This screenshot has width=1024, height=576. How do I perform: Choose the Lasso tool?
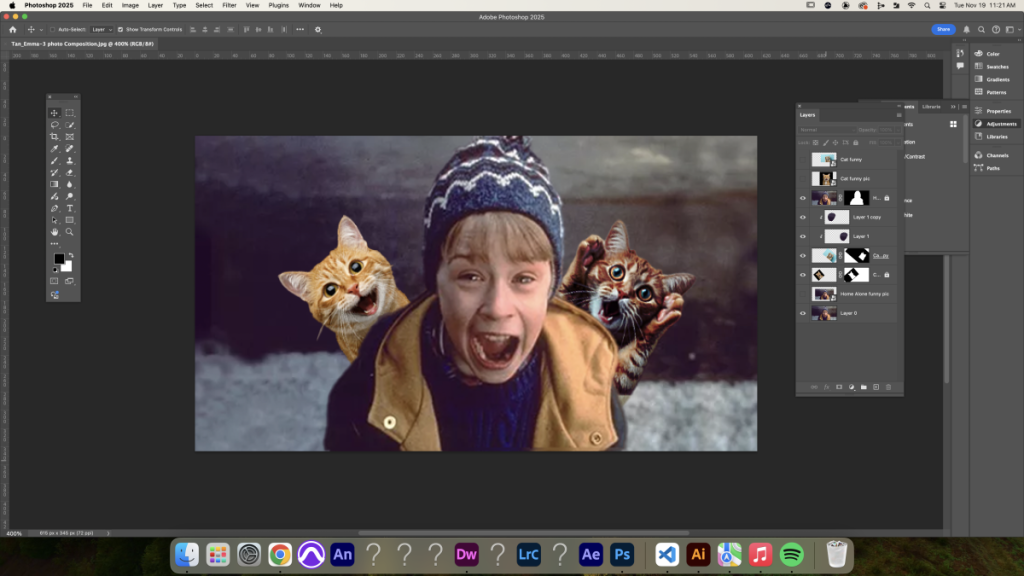point(55,125)
